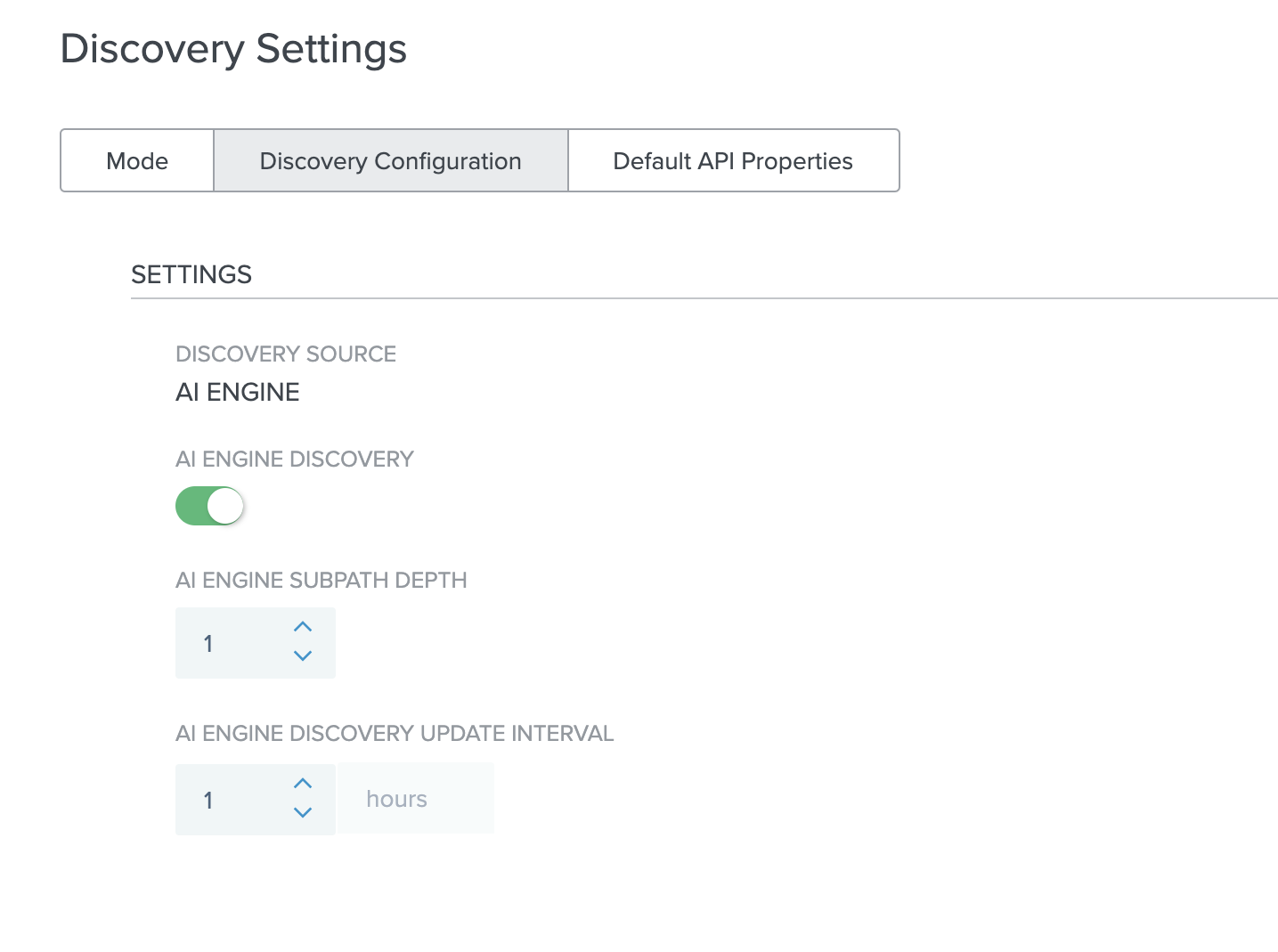The image size is (1278, 952).
Task: Click the divider line under SETTINGS
Action: tap(704, 298)
